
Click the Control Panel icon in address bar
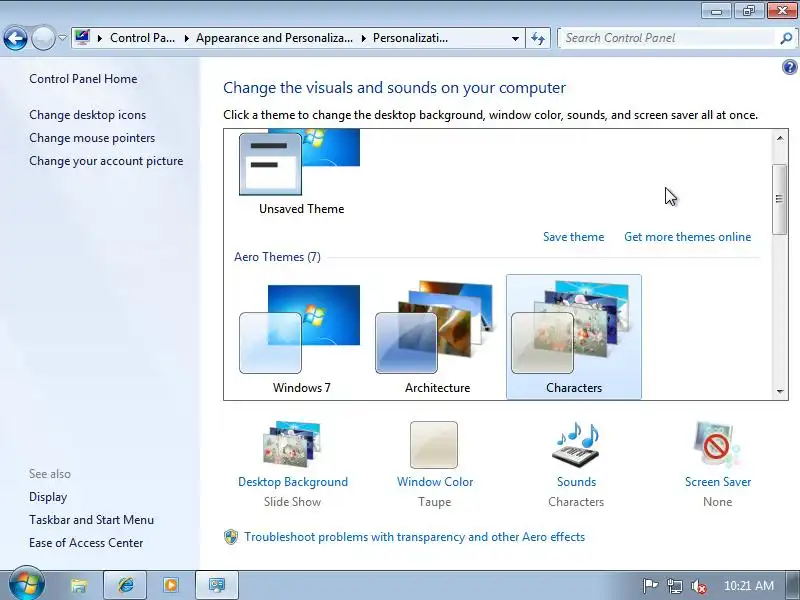(82, 37)
